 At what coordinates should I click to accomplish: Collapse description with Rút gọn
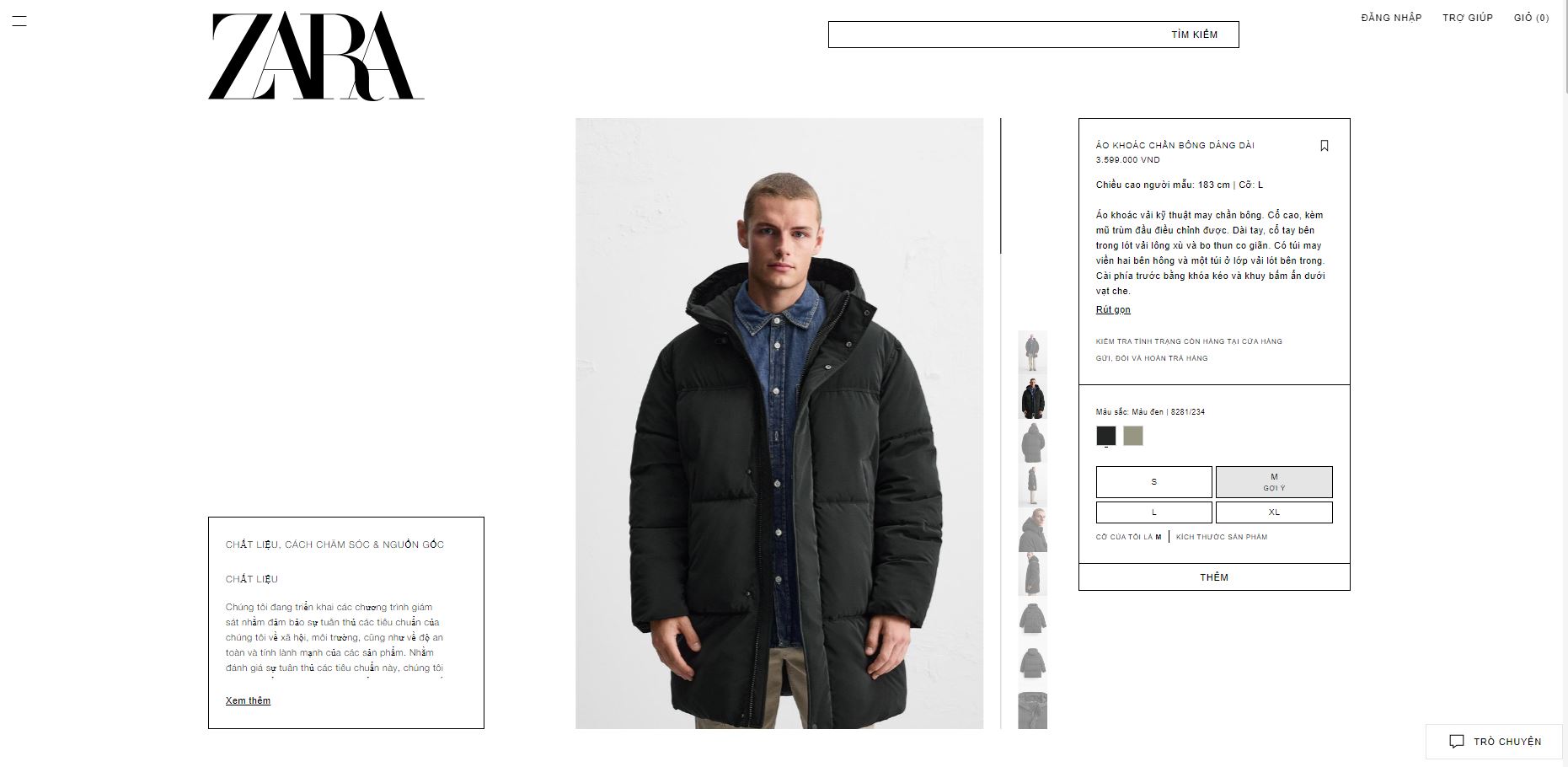1113,309
